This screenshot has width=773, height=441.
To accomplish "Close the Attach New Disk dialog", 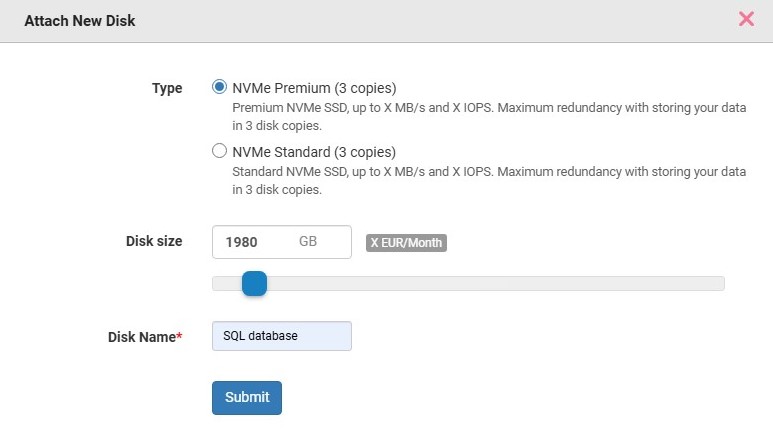I will click(x=746, y=19).
